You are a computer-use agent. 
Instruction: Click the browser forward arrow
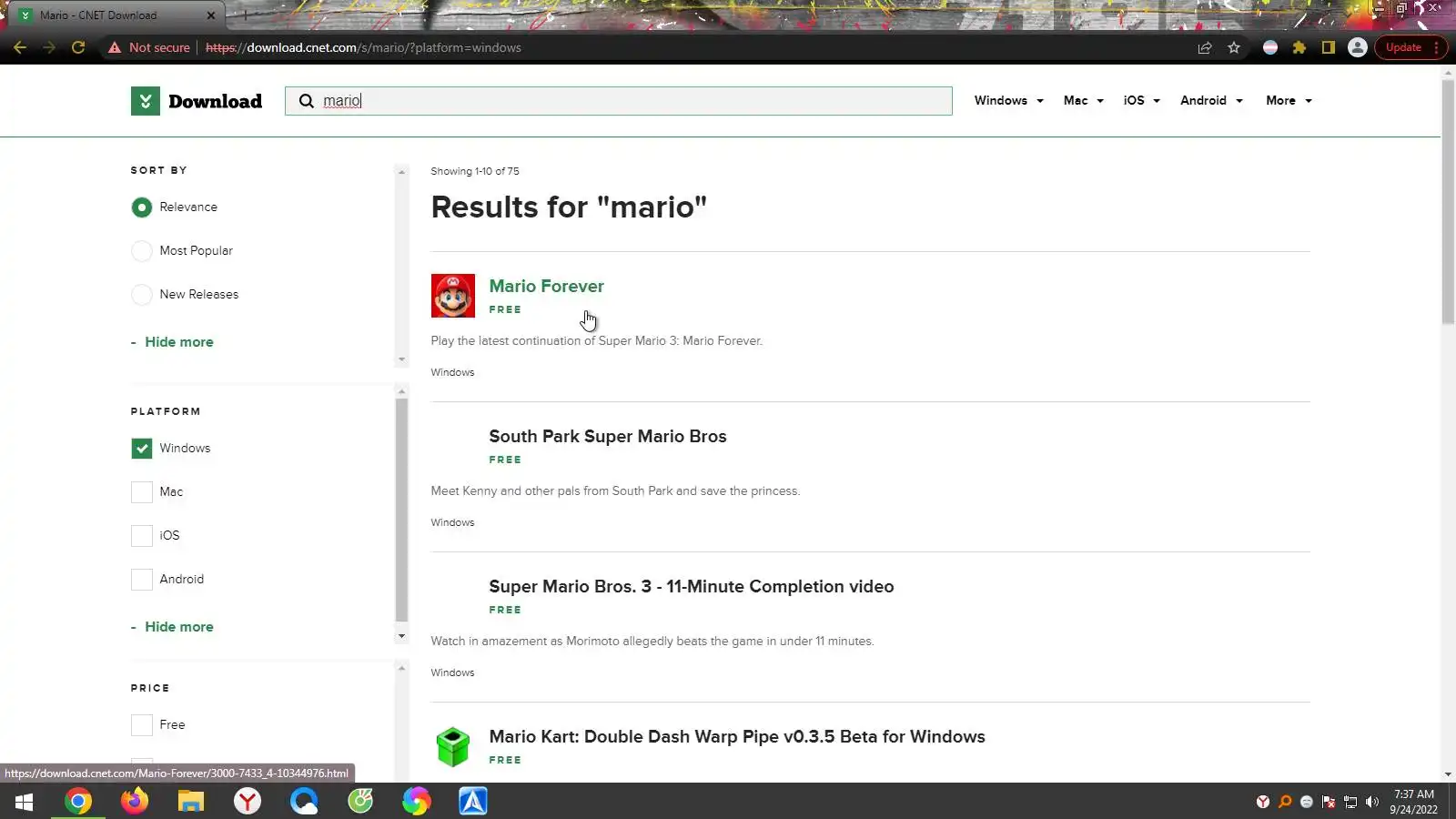tap(49, 47)
